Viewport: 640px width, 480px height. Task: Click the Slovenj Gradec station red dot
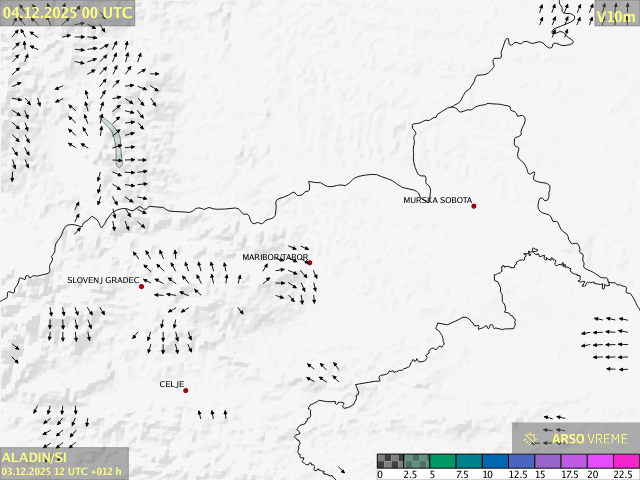point(141,287)
